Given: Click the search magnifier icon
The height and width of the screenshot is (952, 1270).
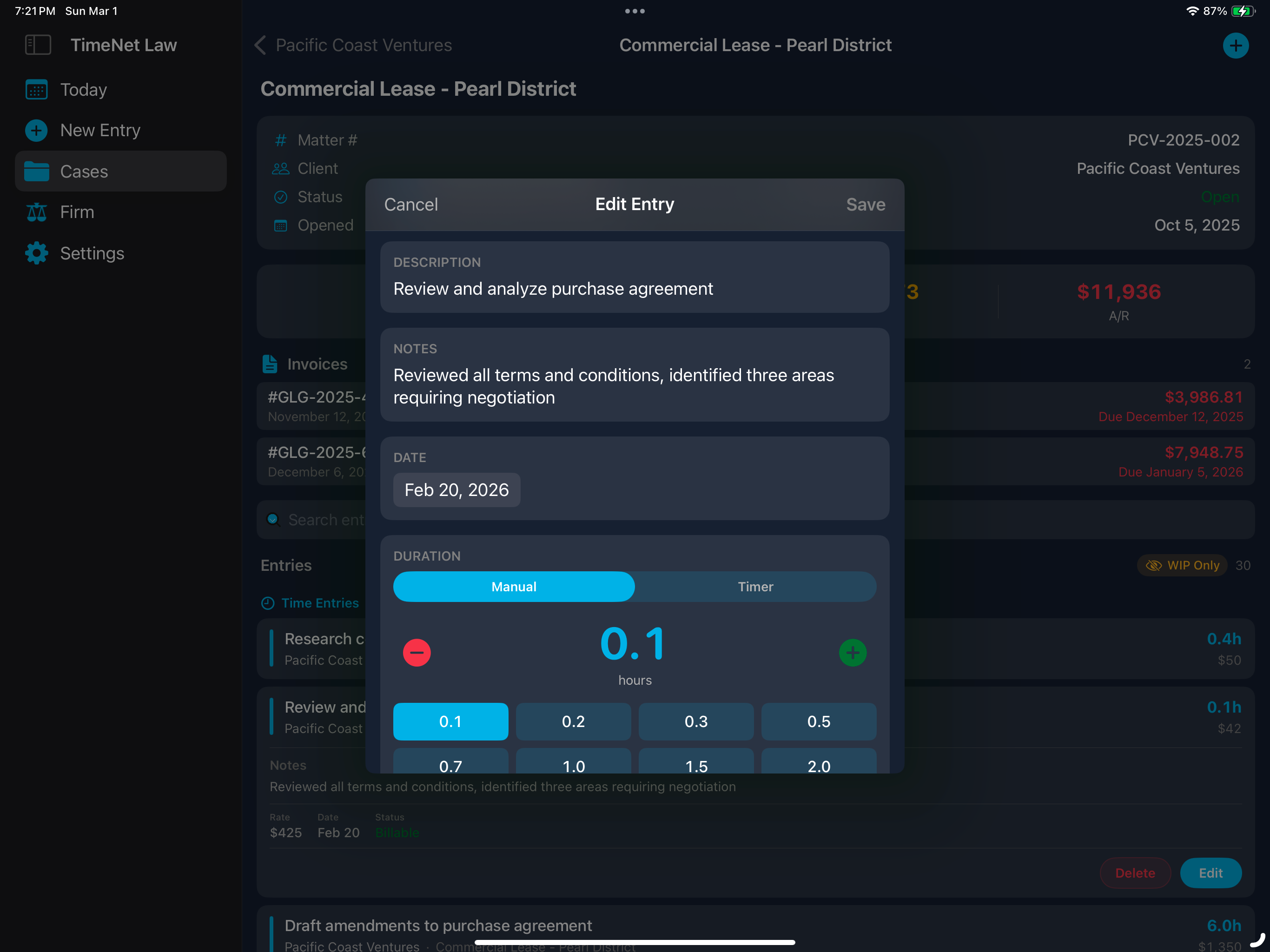Looking at the screenshot, I should (273, 520).
